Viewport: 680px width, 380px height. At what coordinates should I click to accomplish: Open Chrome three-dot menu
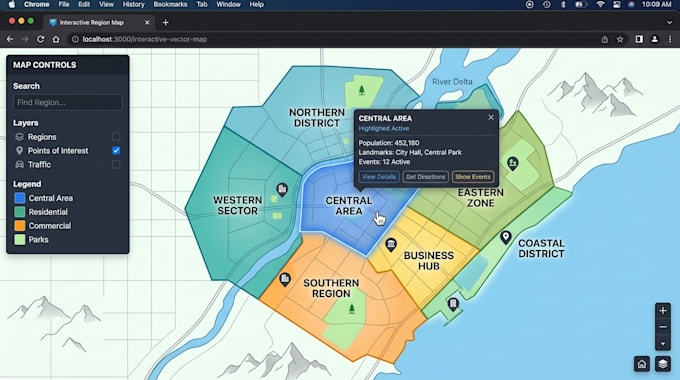670,39
